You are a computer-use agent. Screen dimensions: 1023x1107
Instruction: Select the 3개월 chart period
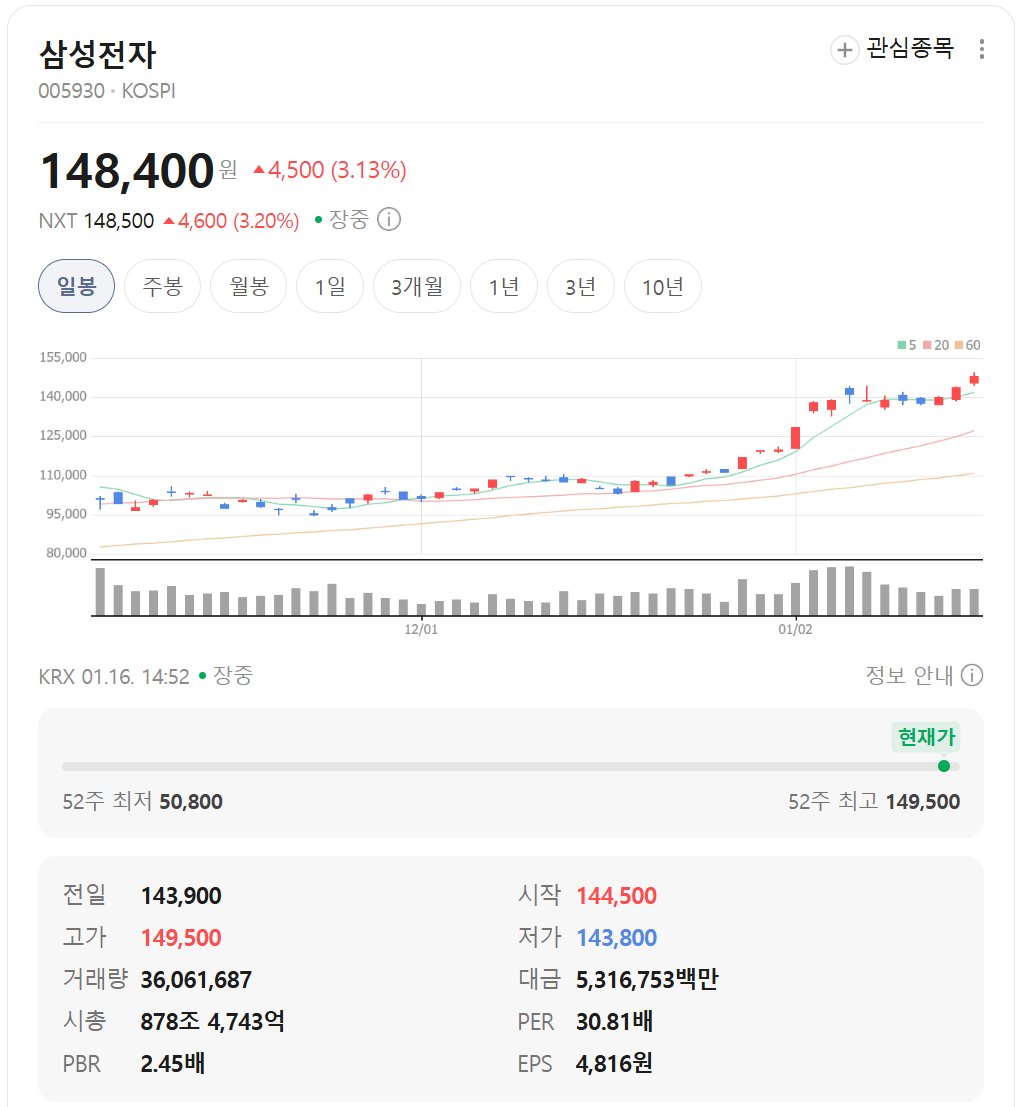point(416,285)
